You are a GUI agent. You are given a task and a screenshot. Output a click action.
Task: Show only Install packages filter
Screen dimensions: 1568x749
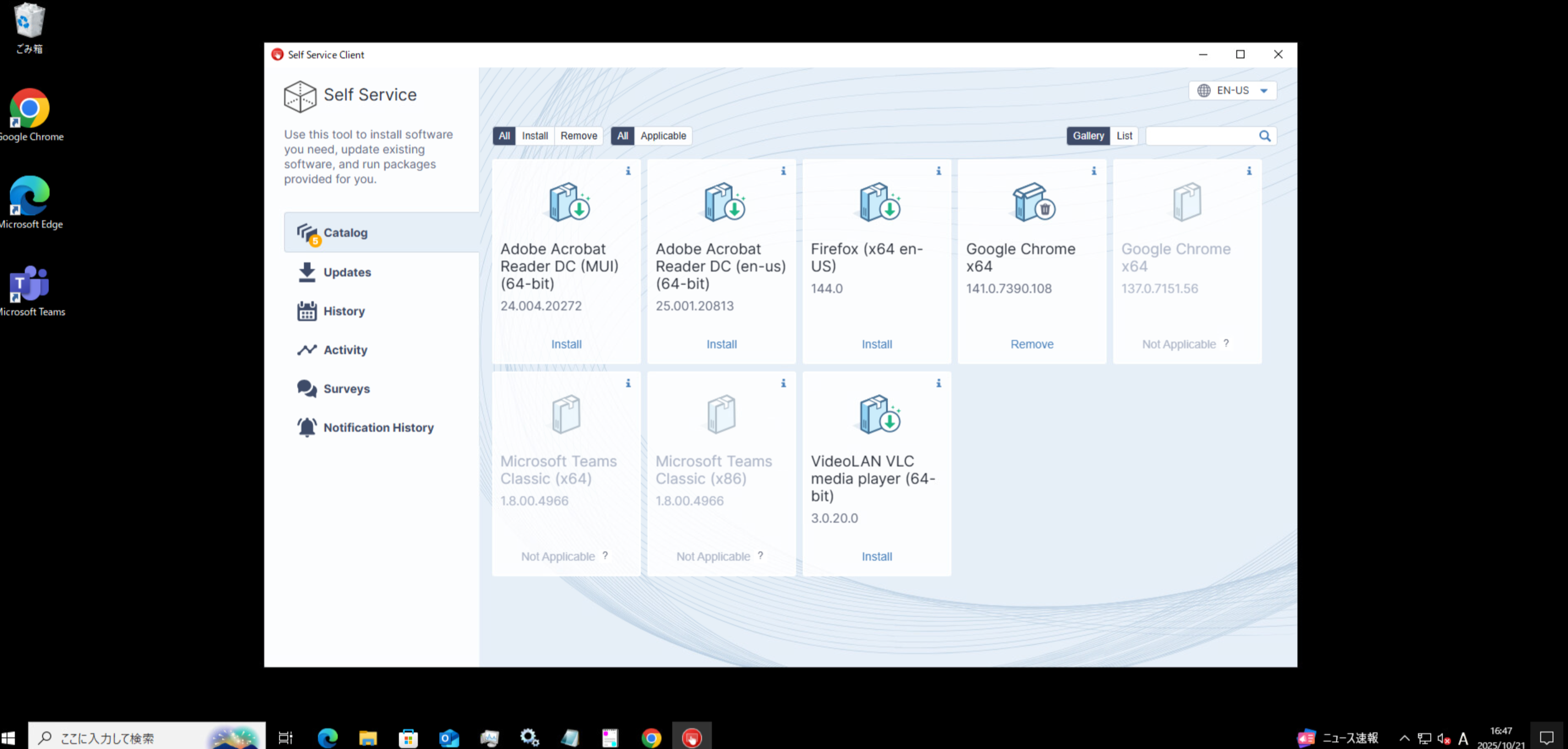point(535,136)
